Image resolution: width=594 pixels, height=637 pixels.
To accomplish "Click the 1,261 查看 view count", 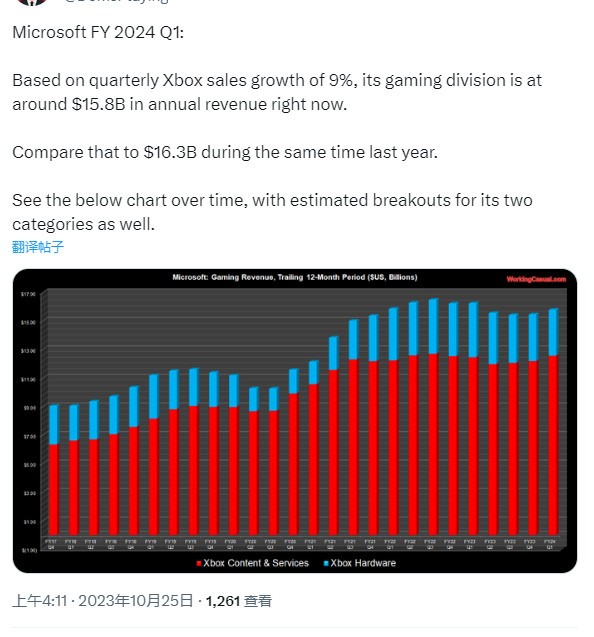I will (x=238, y=600).
